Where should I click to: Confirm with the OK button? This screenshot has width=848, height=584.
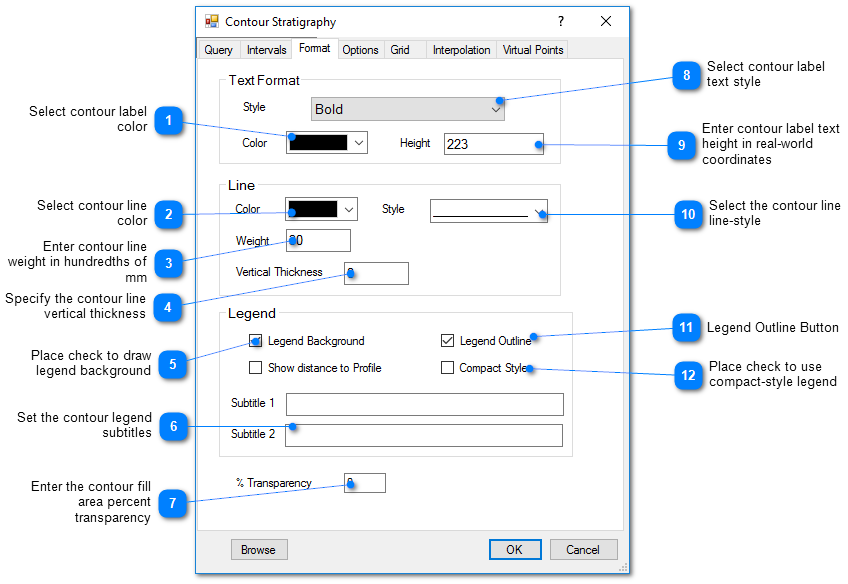pos(514,549)
